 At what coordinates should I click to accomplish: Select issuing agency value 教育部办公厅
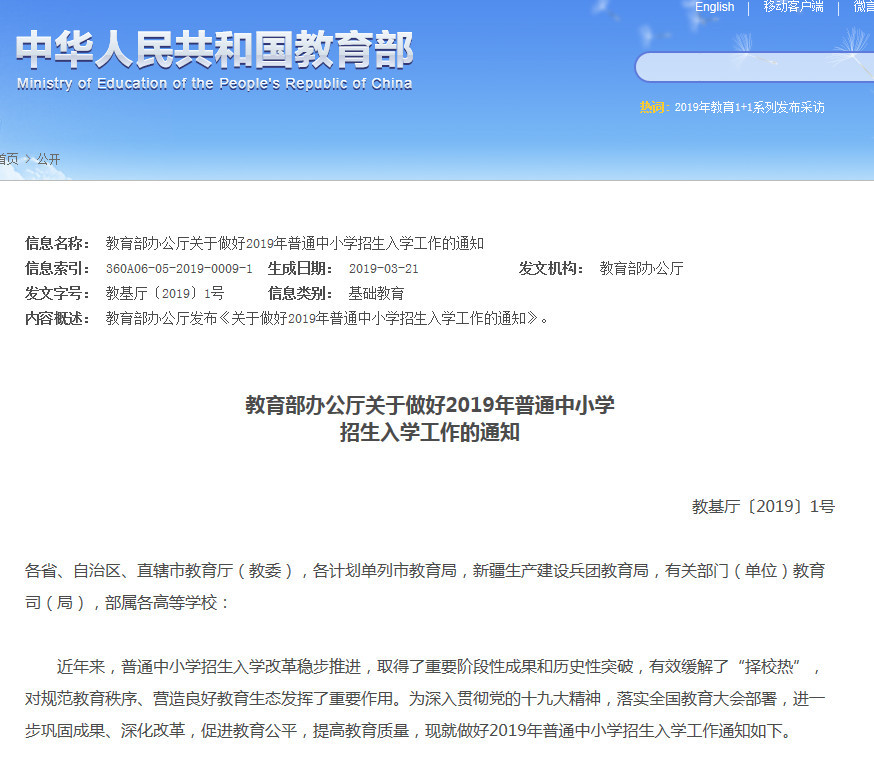(642, 269)
